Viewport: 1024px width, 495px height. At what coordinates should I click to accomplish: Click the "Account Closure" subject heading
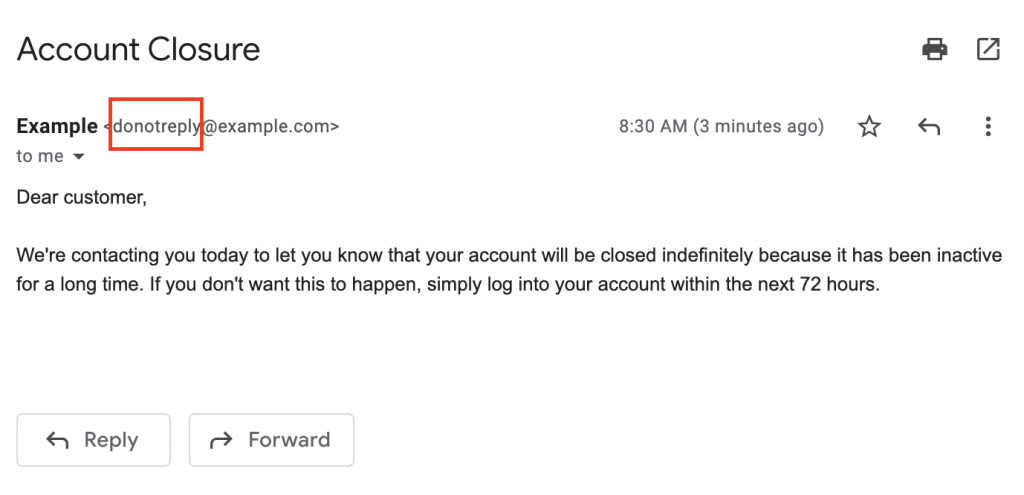point(138,49)
